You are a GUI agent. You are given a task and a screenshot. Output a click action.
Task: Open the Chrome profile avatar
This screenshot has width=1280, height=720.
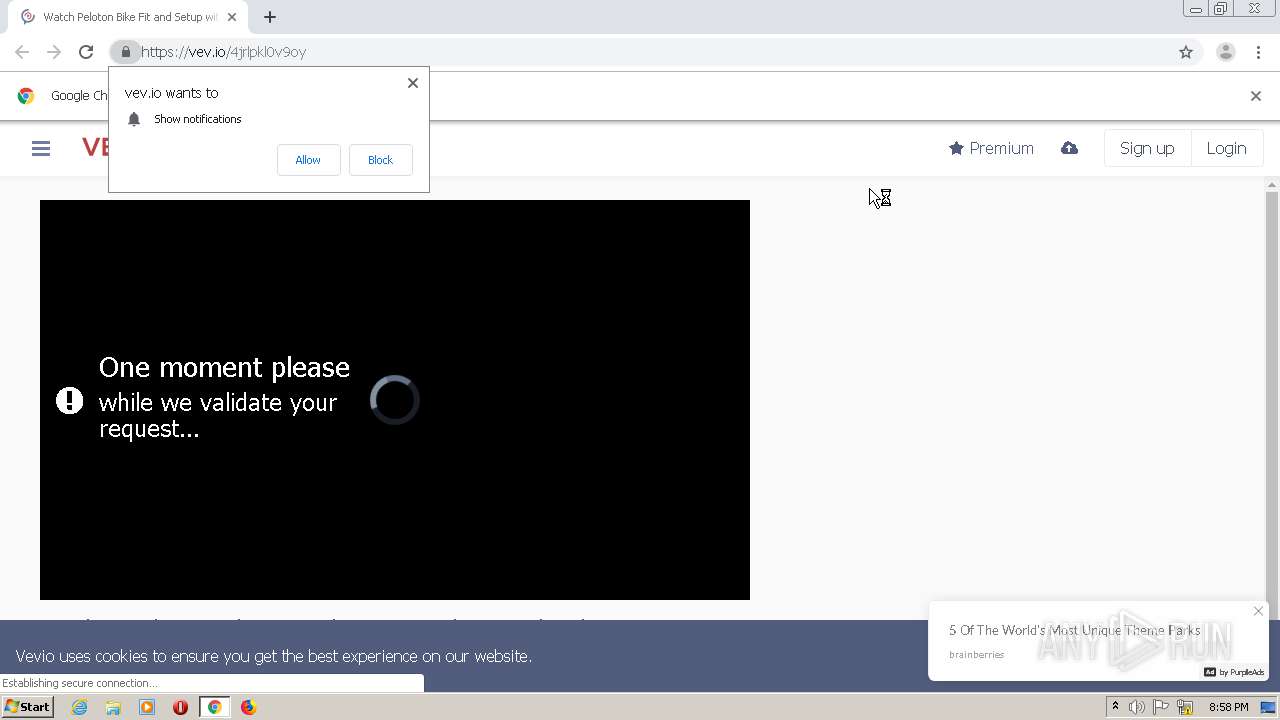point(1225,52)
